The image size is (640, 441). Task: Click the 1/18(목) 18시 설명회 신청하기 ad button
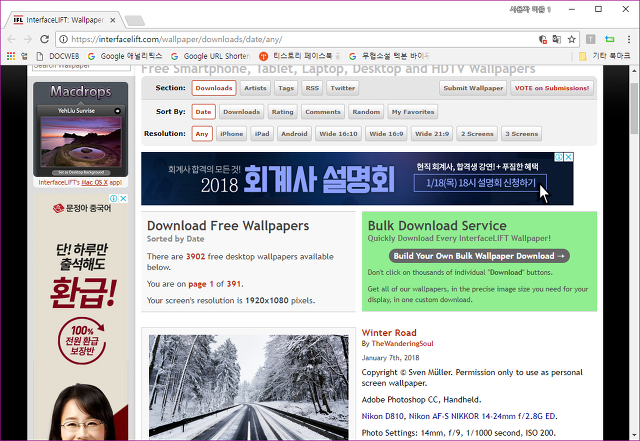[x=480, y=183]
